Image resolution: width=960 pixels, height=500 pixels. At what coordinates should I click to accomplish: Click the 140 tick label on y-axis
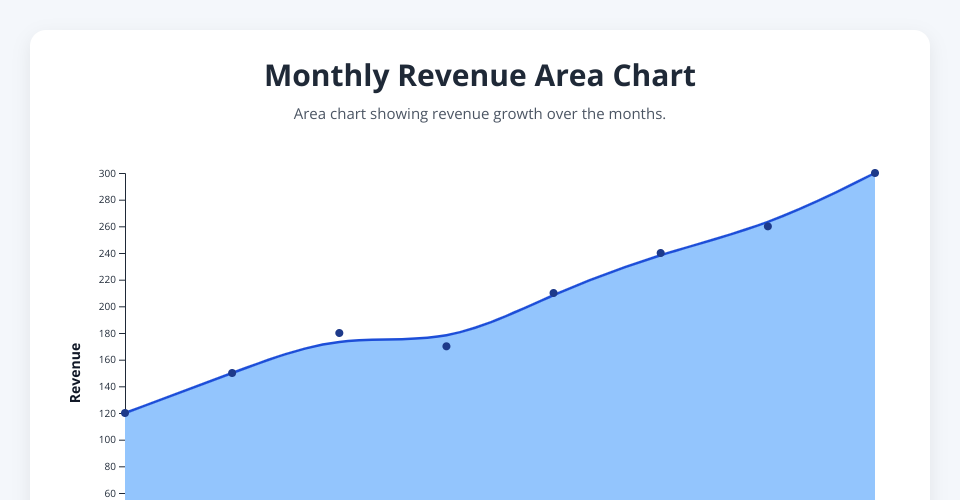107,387
